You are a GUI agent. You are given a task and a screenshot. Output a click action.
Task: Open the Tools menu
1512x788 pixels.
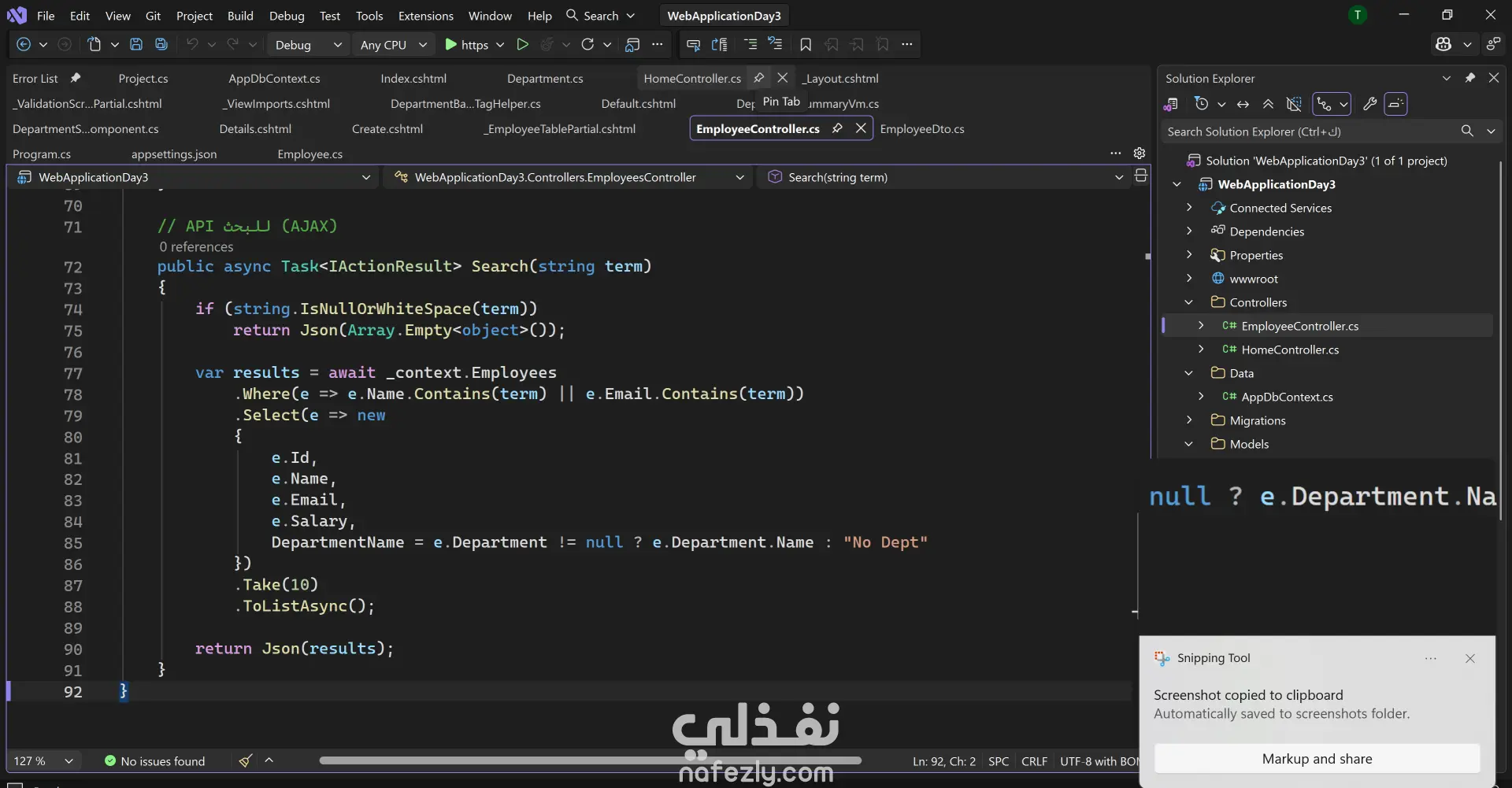(x=369, y=16)
